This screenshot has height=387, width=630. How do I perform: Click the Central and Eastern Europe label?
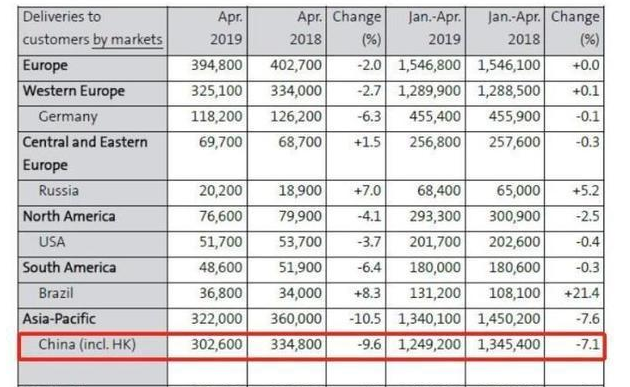pos(85,154)
